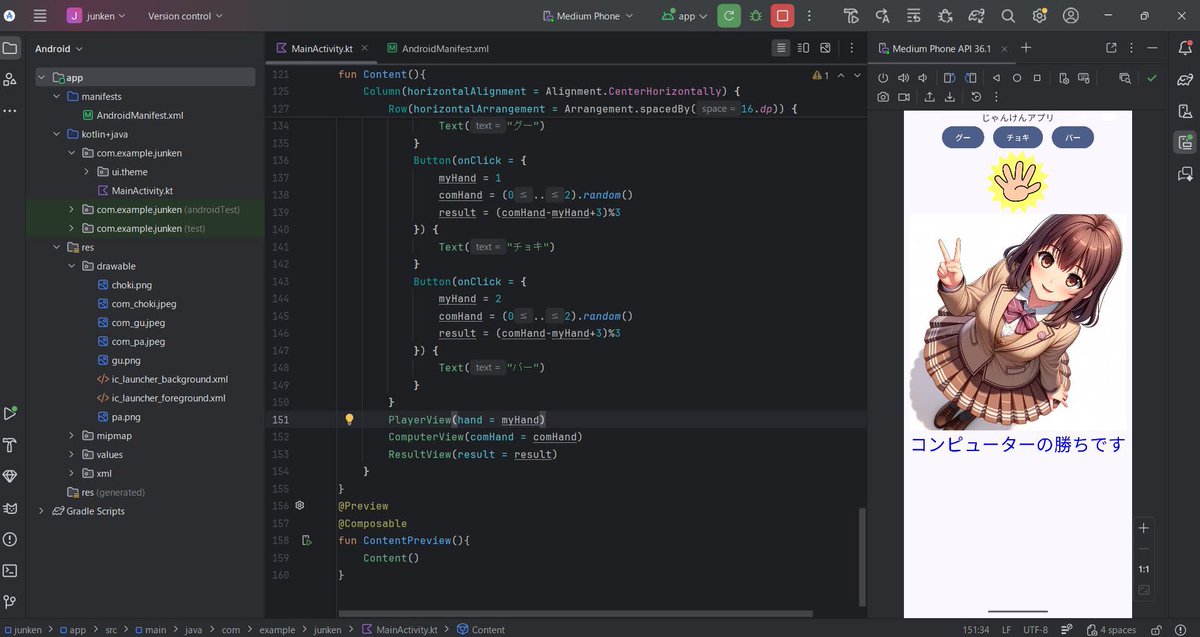The image size is (1200, 637).
Task: Click the warning count indicator
Action: pos(820,75)
